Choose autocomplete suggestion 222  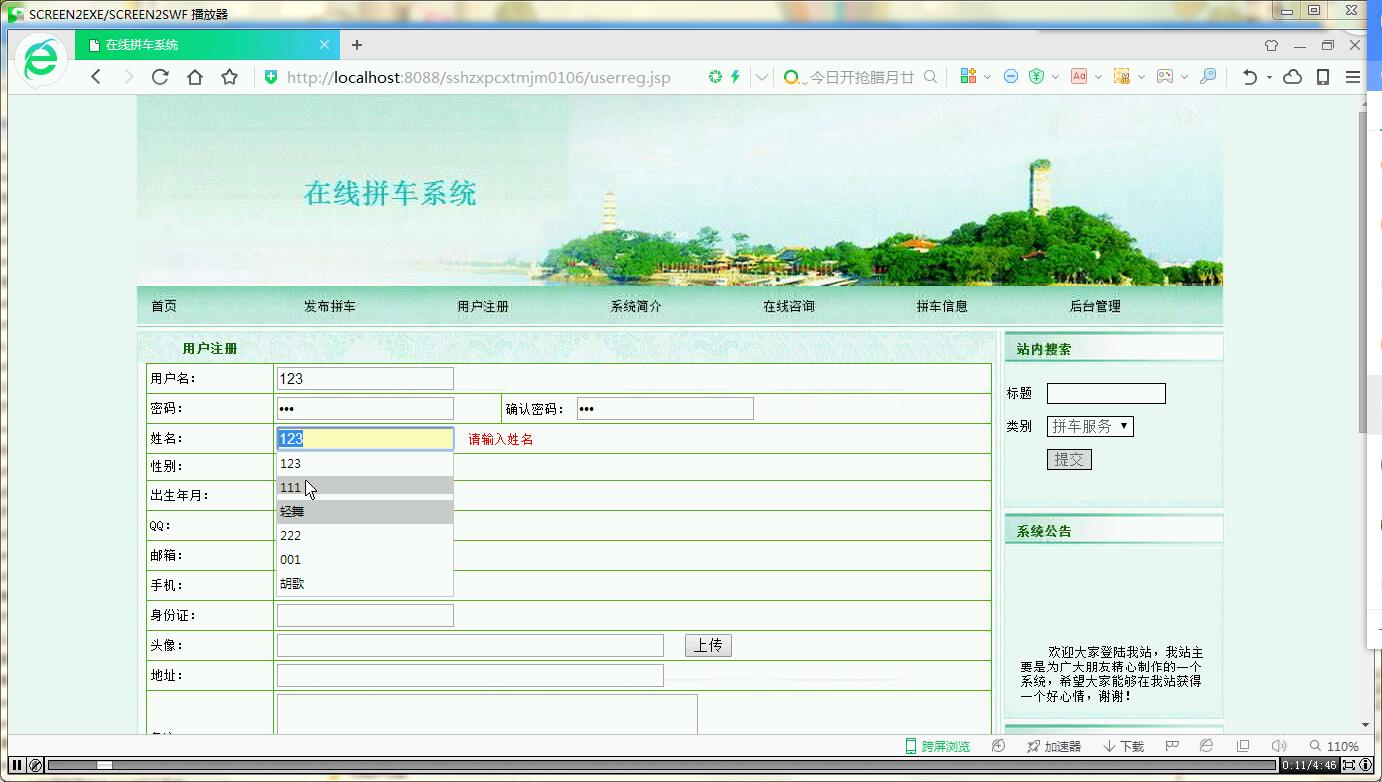click(365, 535)
